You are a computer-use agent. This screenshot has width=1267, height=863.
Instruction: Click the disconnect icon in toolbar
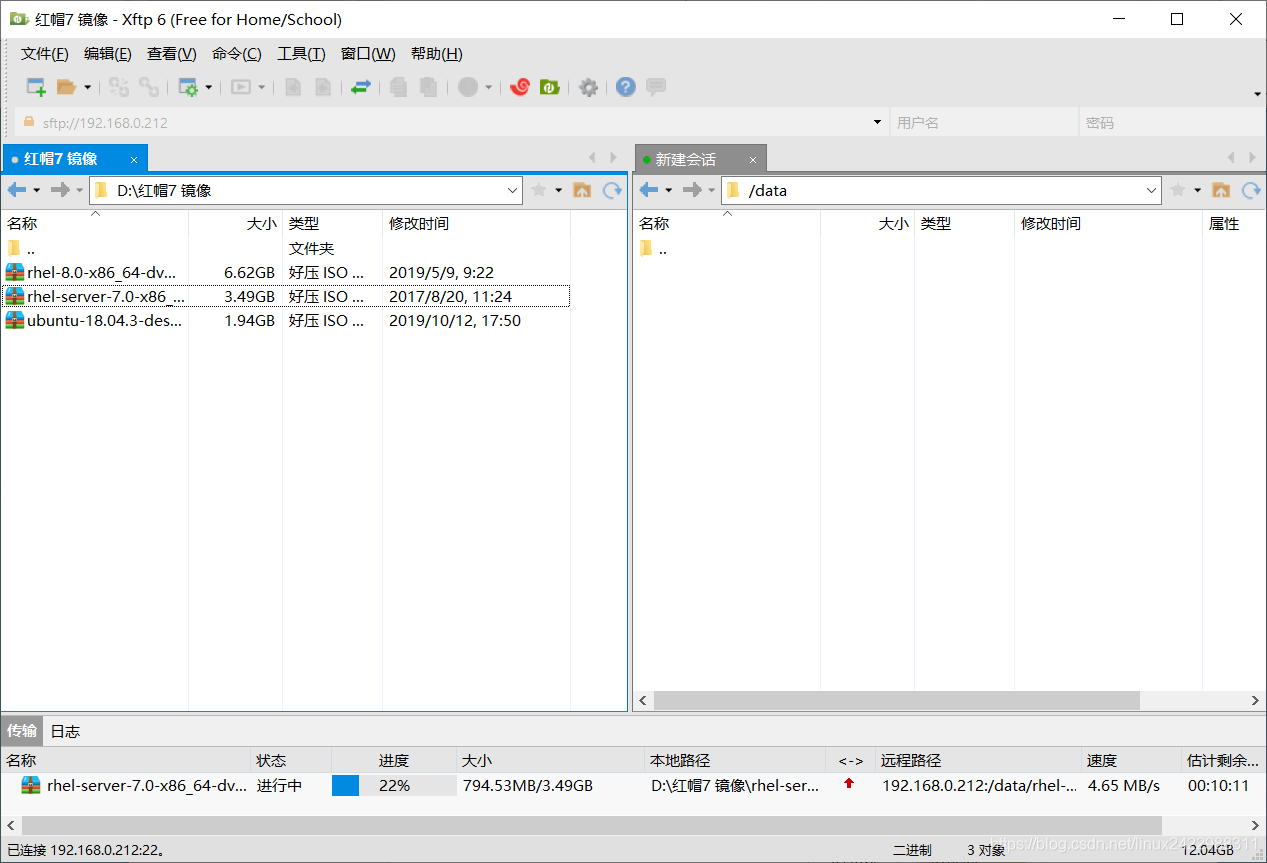coord(149,87)
